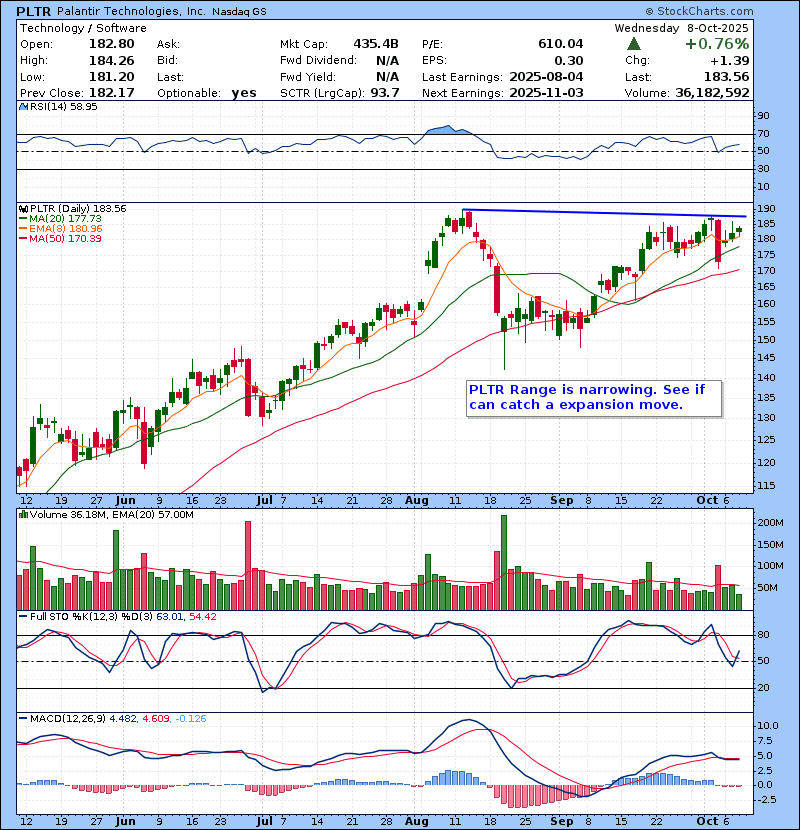Click the MACD(12,26,9) indicator label

[68, 719]
